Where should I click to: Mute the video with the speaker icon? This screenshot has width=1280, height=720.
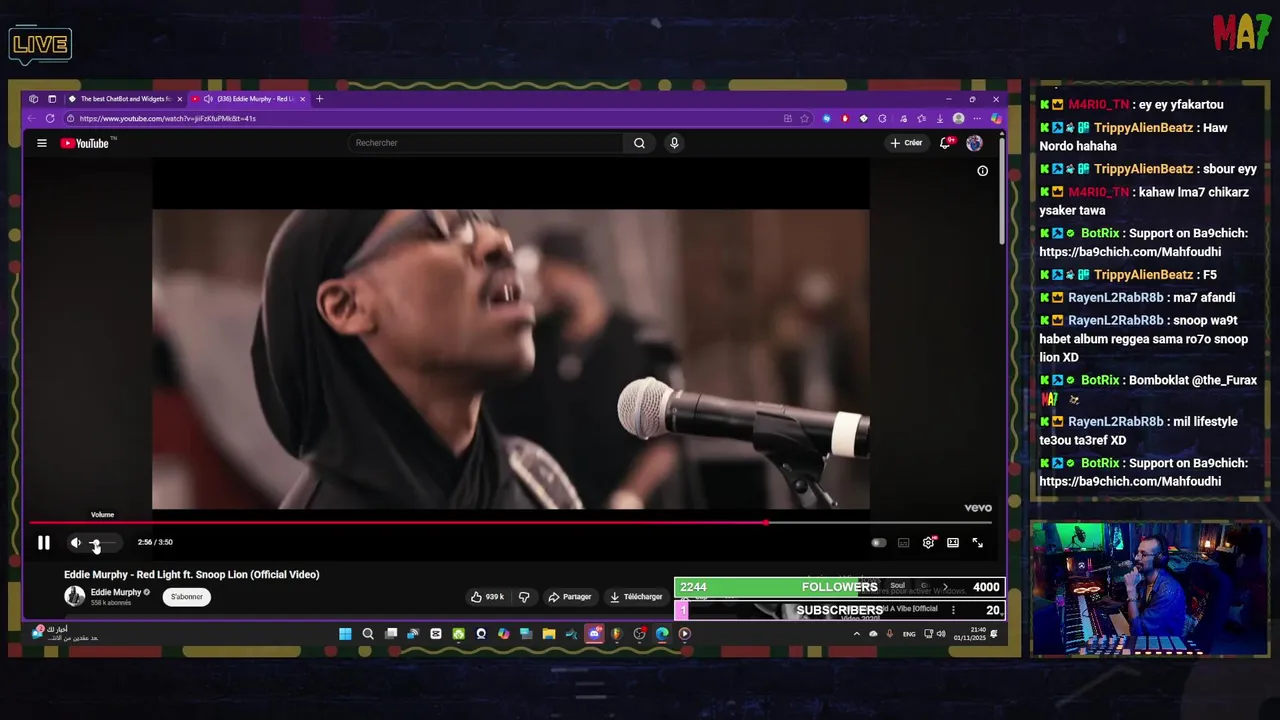point(76,543)
